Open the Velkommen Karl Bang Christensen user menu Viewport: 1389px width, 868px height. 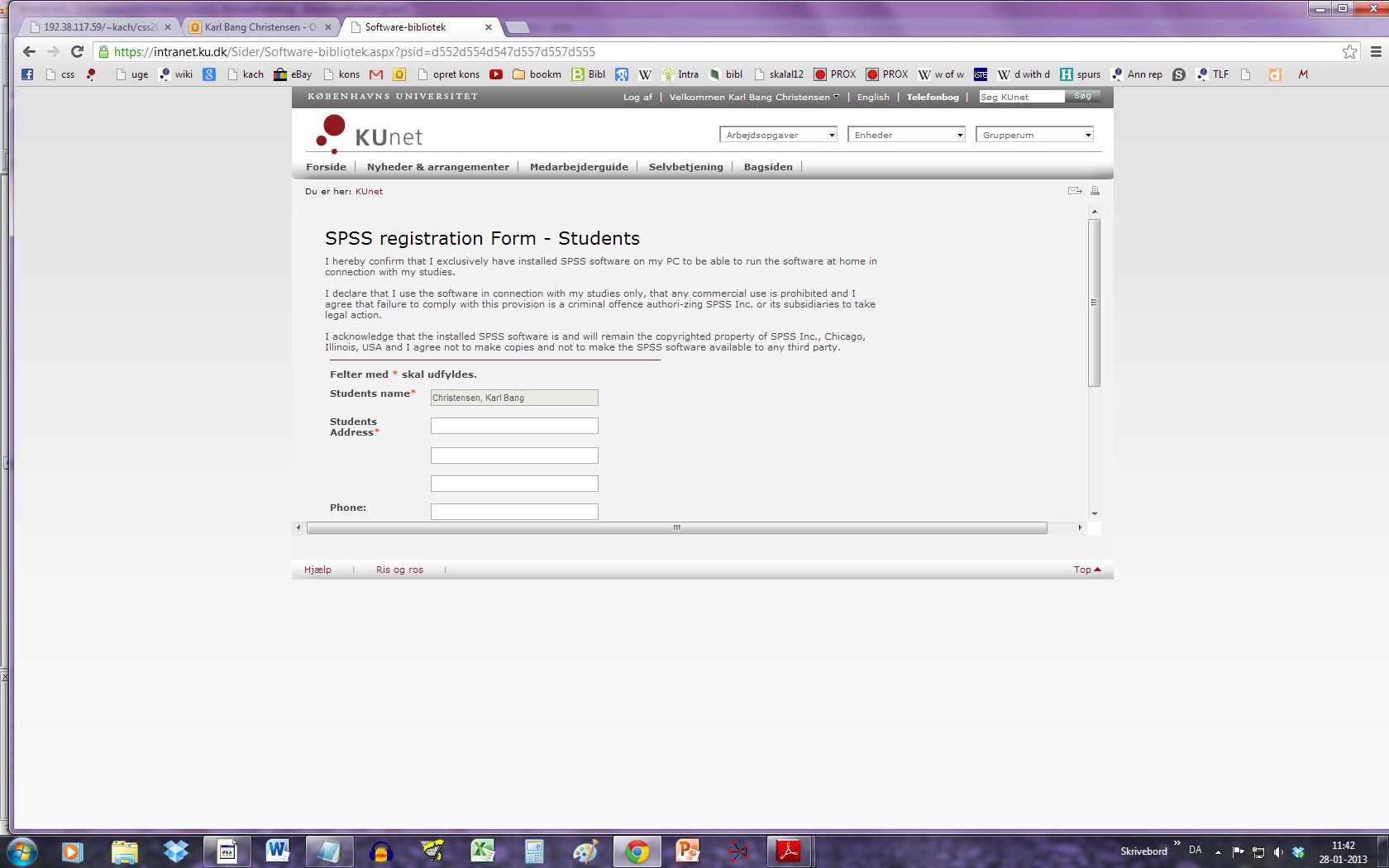click(x=754, y=97)
